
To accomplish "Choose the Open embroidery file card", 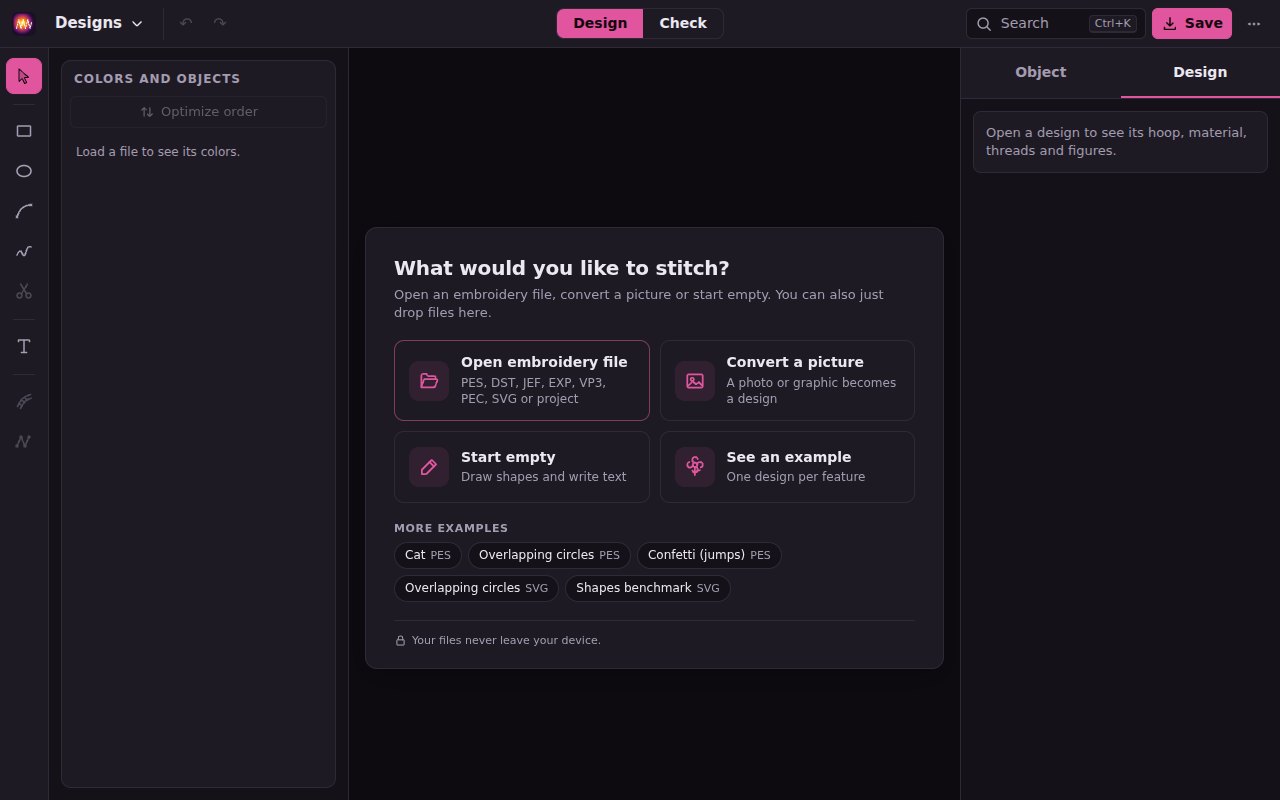I will (522, 380).
